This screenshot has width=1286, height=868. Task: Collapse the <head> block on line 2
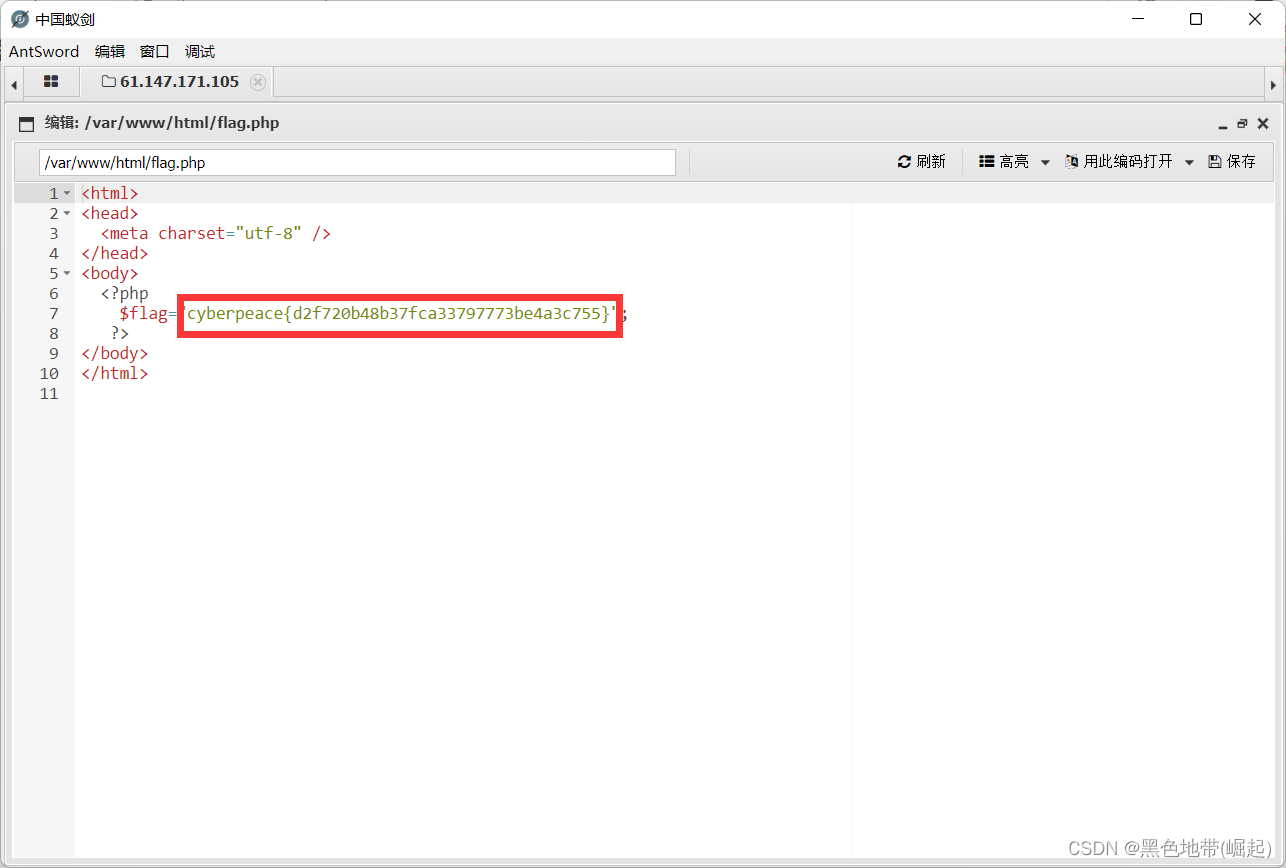[x=67, y=214]
